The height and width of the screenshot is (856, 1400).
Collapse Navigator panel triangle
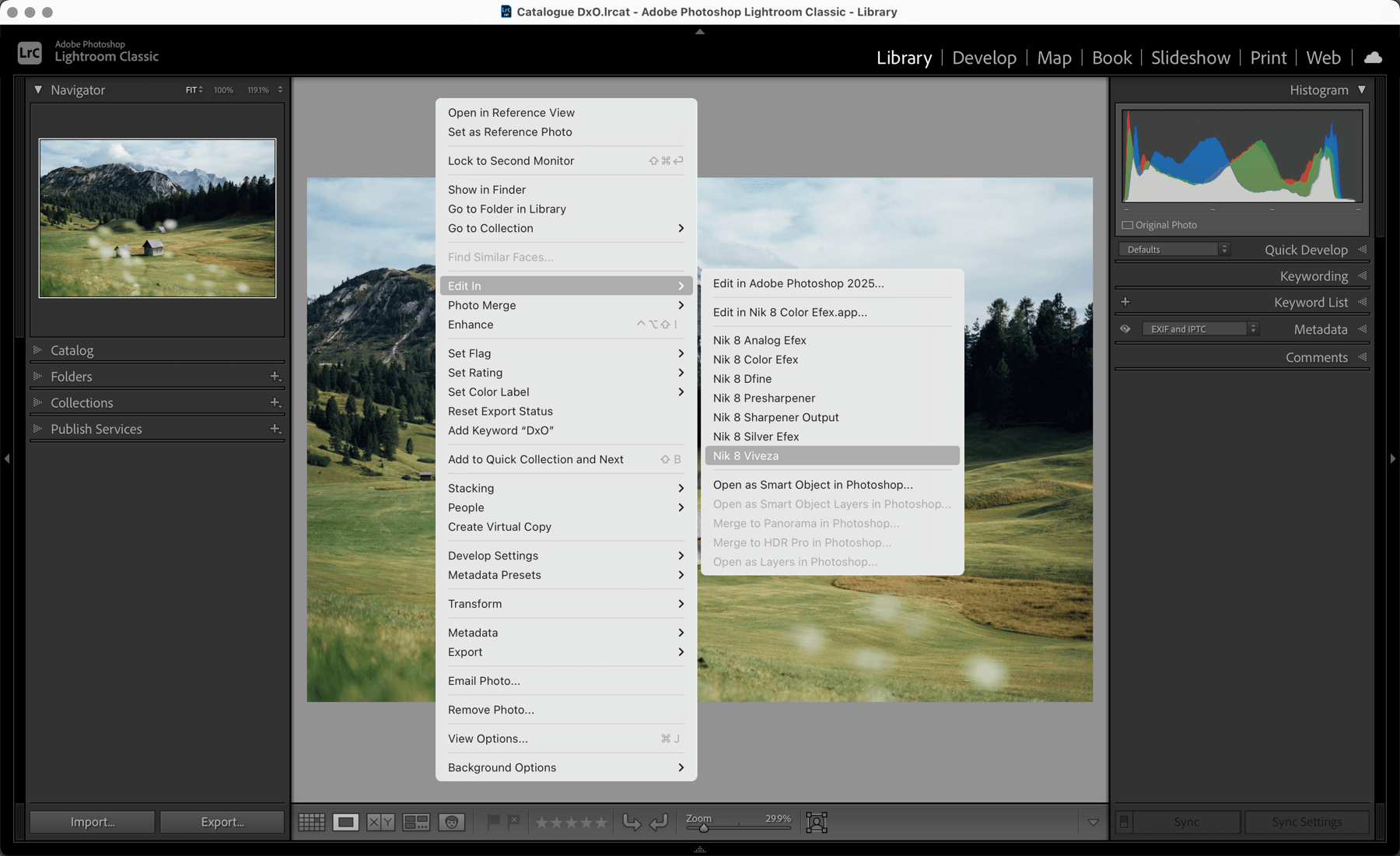[38, 90]
